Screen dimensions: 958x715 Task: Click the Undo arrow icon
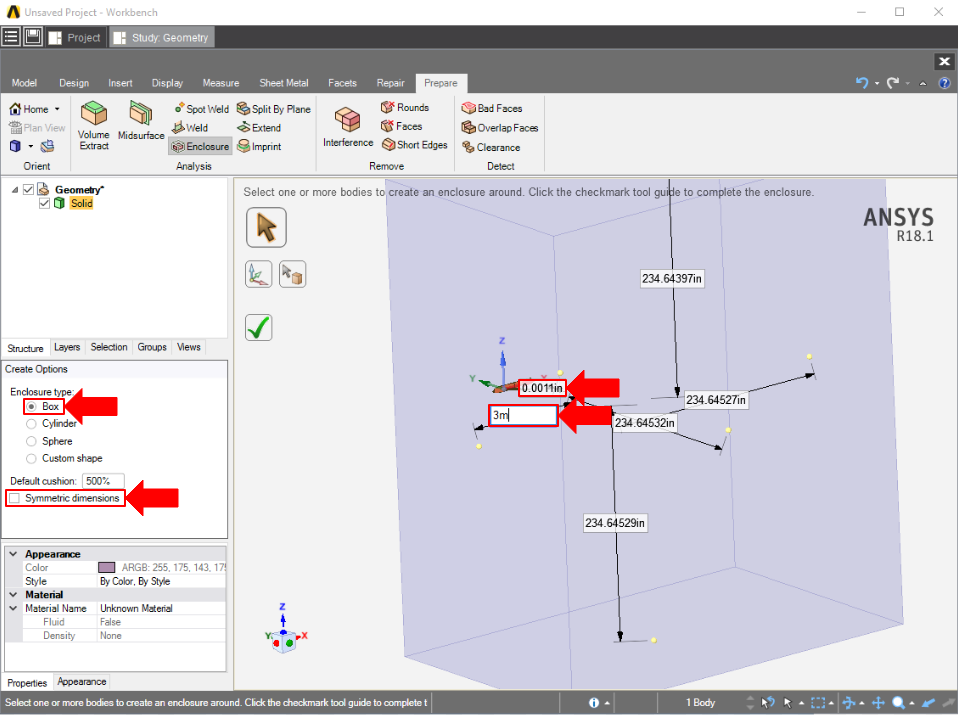pyautogui.click(x=861, y=82)
